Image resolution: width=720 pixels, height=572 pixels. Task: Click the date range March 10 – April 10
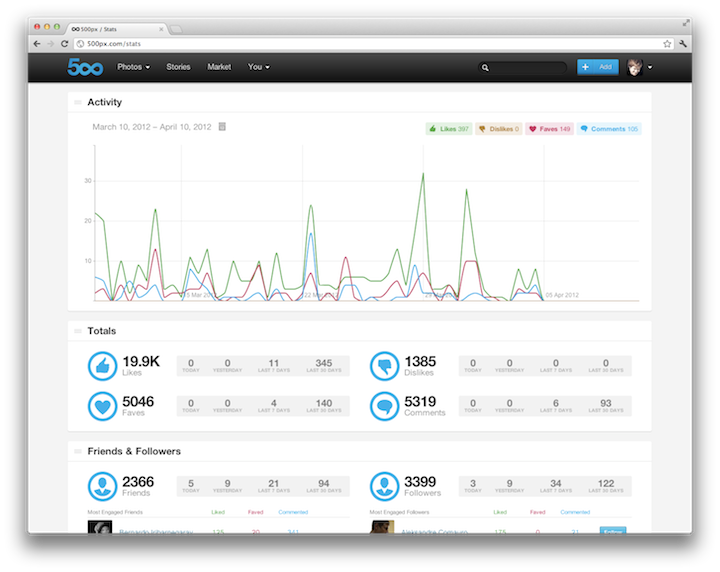[152, 127]
